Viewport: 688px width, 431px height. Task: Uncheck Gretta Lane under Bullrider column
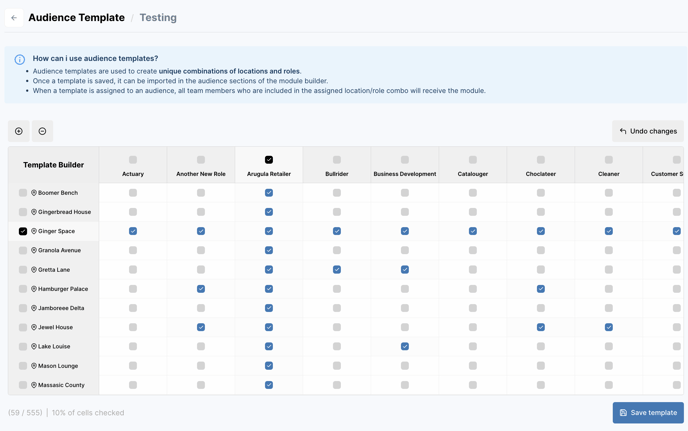337,270
